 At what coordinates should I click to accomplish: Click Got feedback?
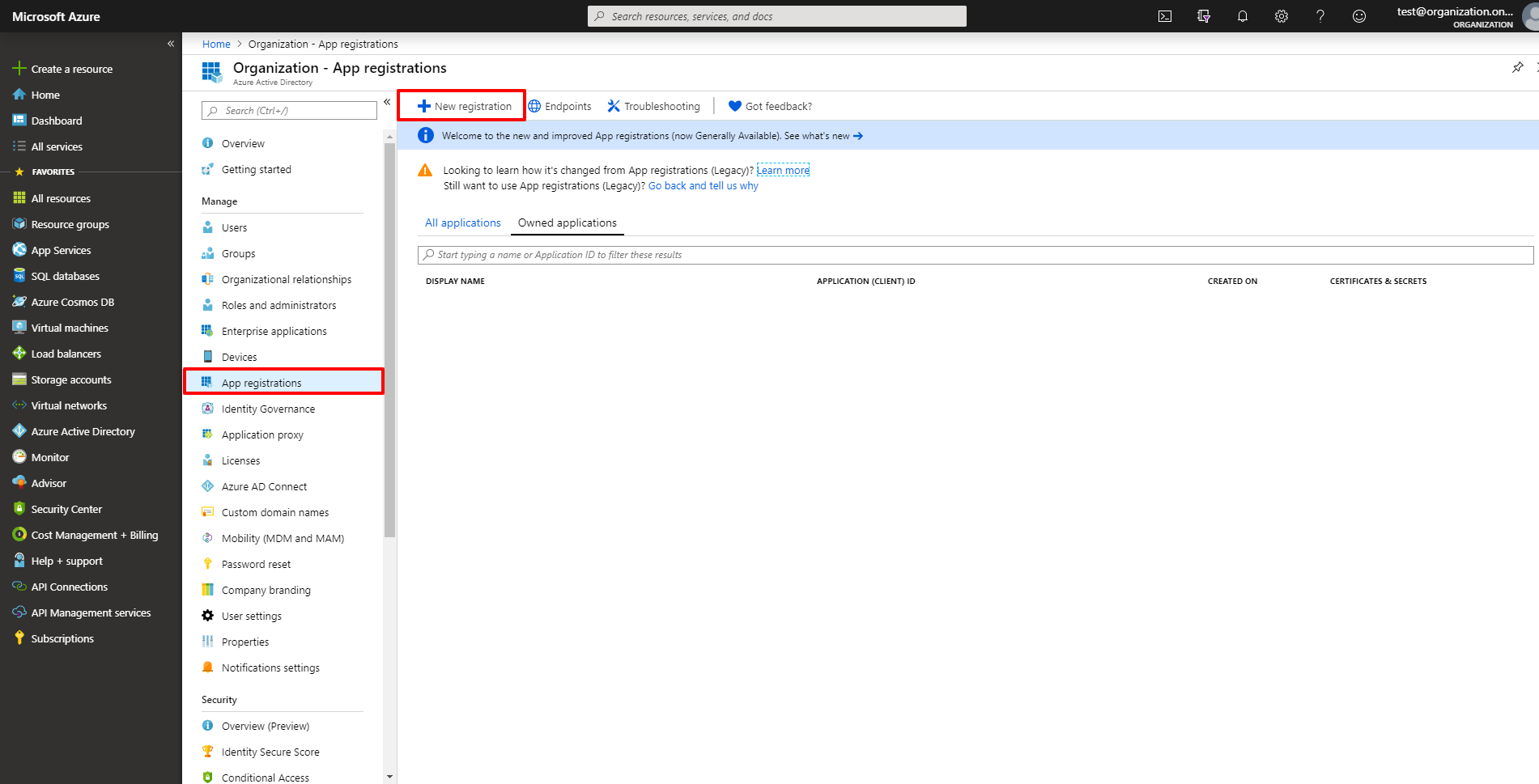coord(770,106)
